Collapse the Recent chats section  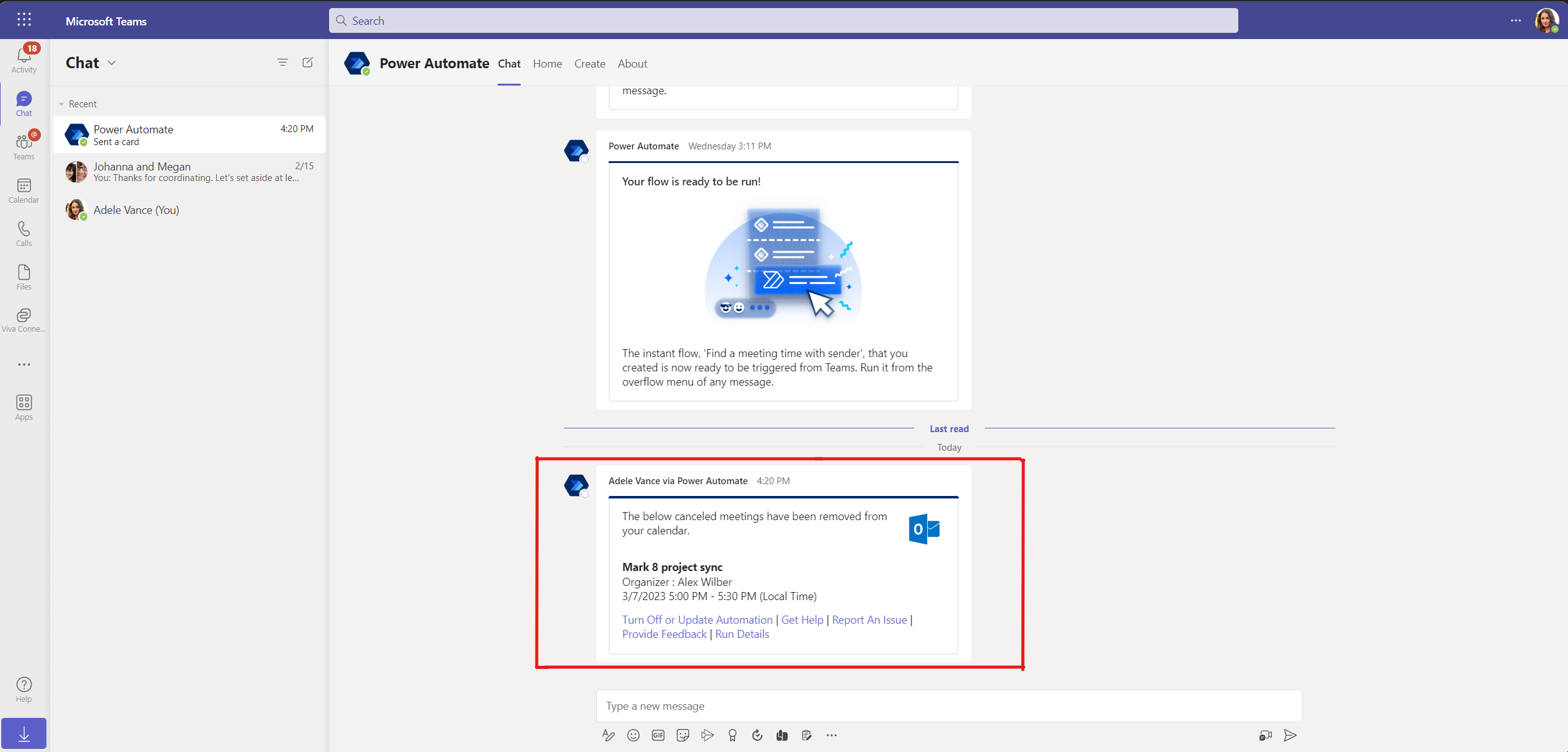(61, 104)
